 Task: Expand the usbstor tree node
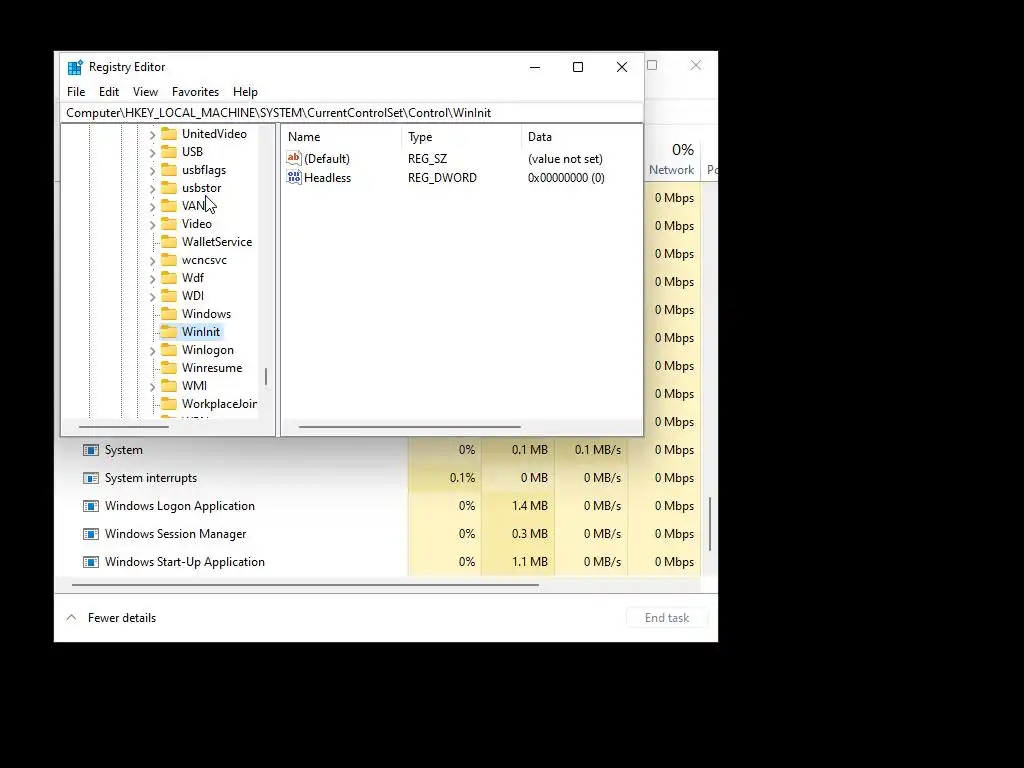pyautogui.click(x=152, y=189)
